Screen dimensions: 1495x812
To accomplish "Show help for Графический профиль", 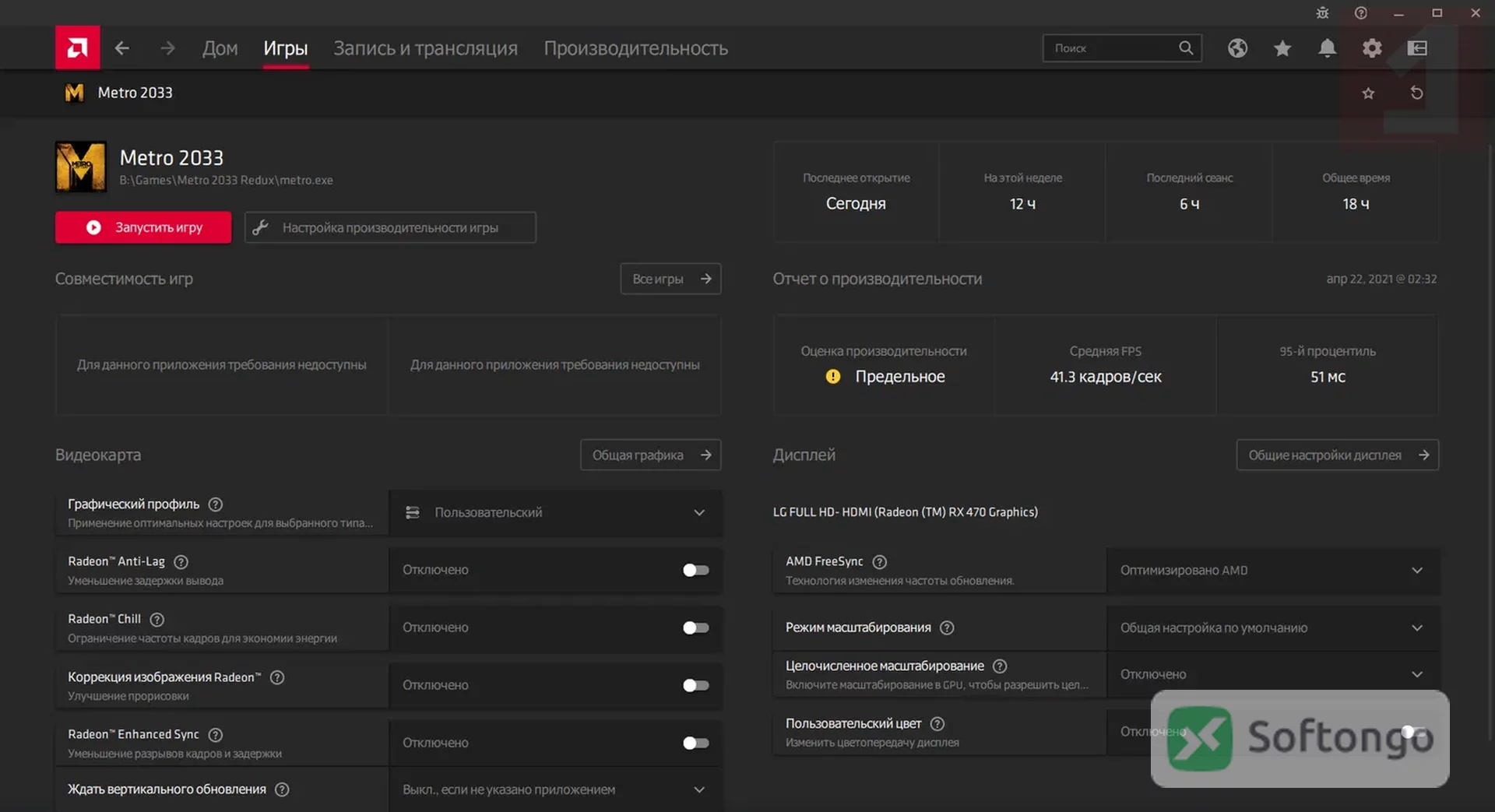I will click(216, 504).
